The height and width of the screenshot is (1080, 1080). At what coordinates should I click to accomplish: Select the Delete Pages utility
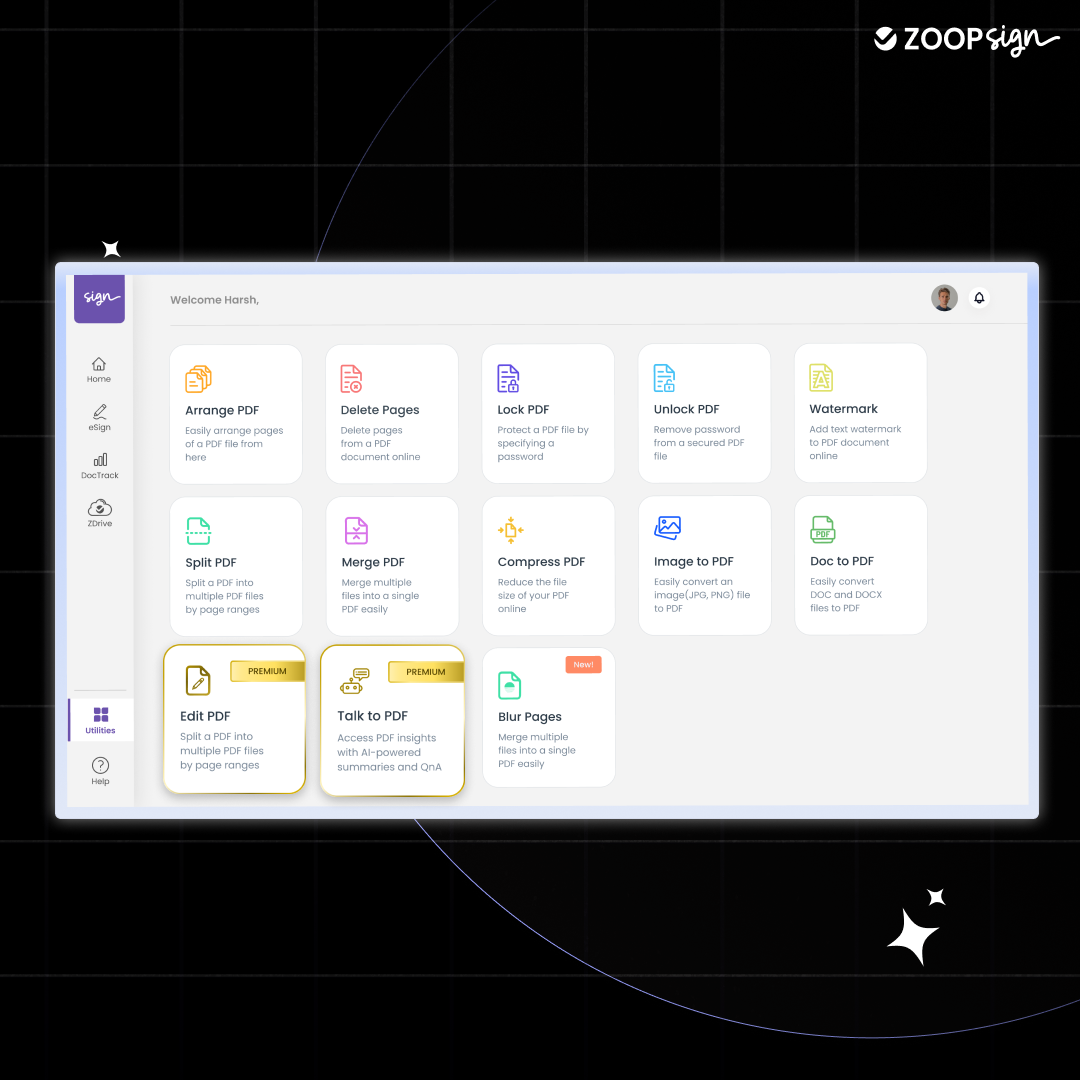tap(392, 413)
